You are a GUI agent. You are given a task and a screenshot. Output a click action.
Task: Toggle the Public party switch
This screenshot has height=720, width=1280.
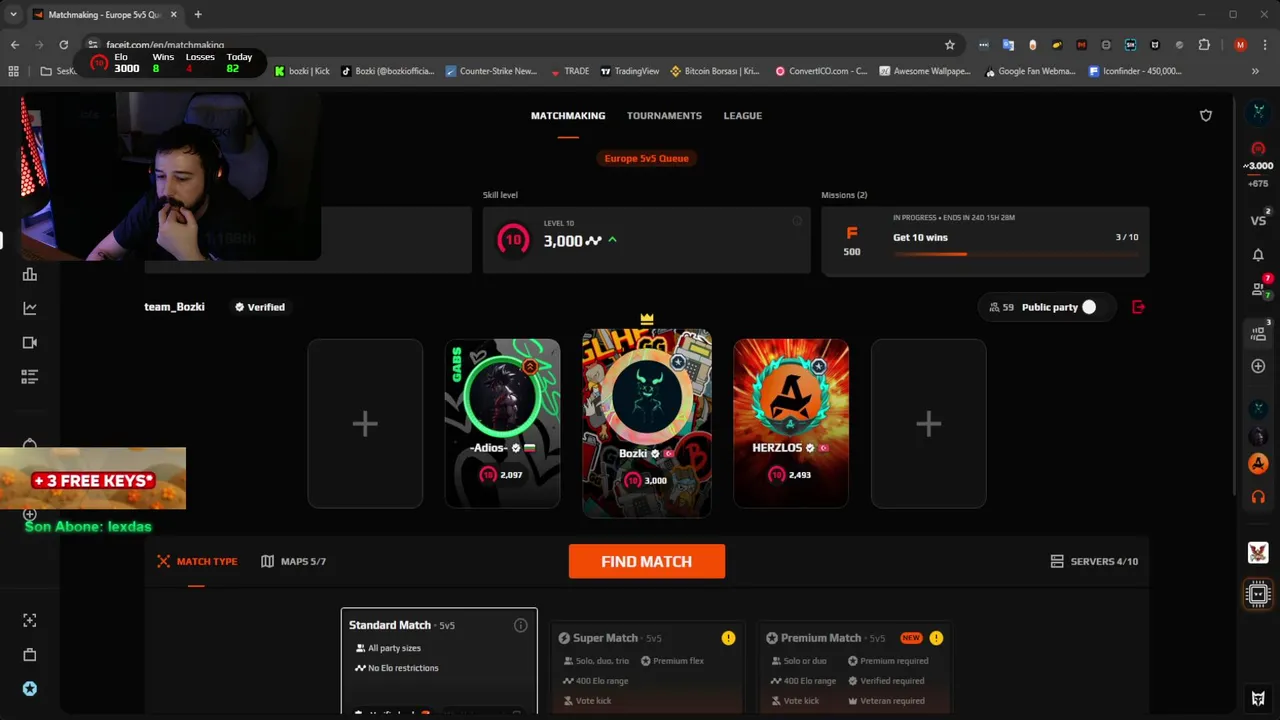pos(1088,307)
